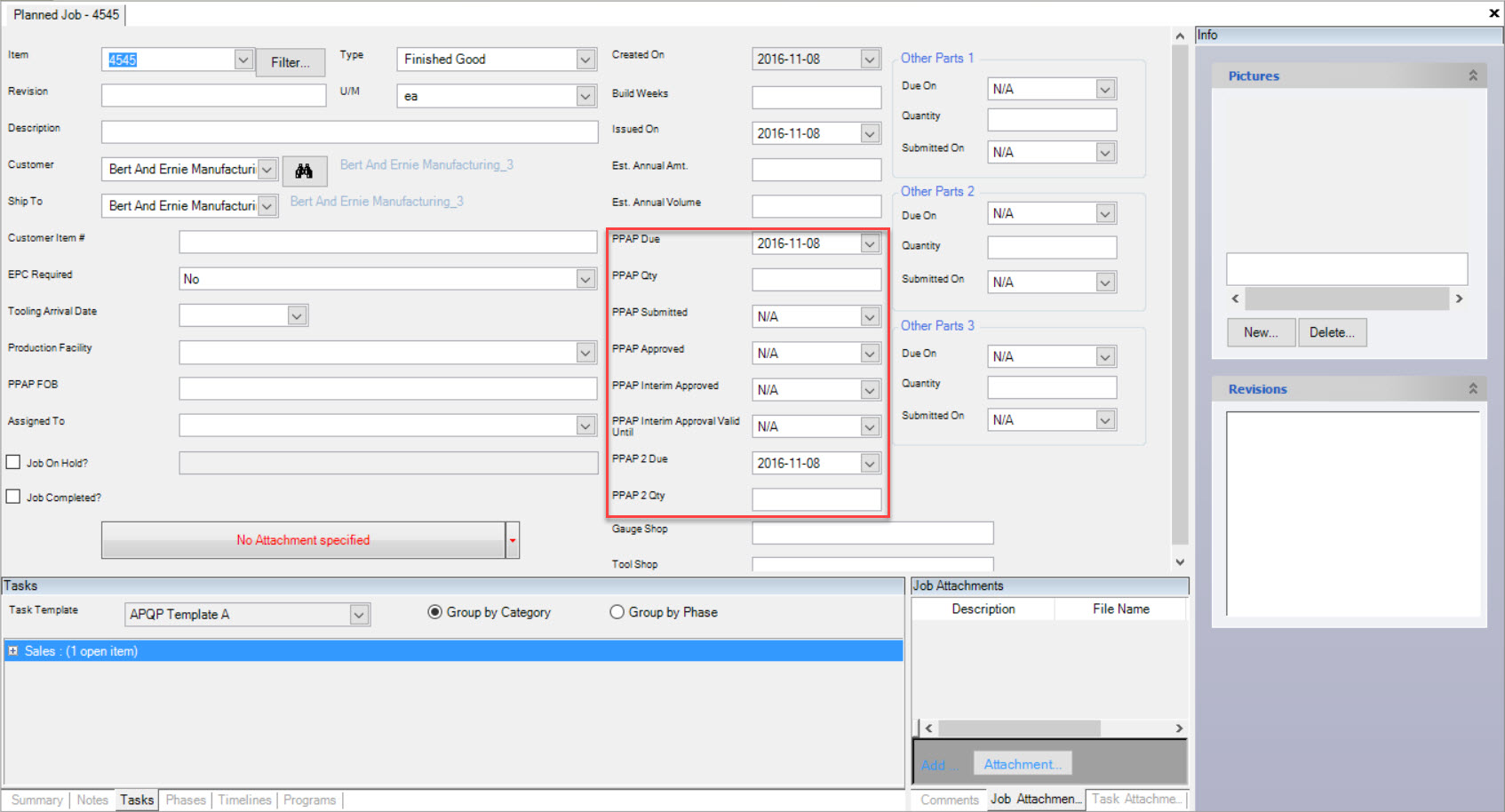Switch to the Timelines tab
This screenshot has height=812, width=1505.
tap(244, 800)
